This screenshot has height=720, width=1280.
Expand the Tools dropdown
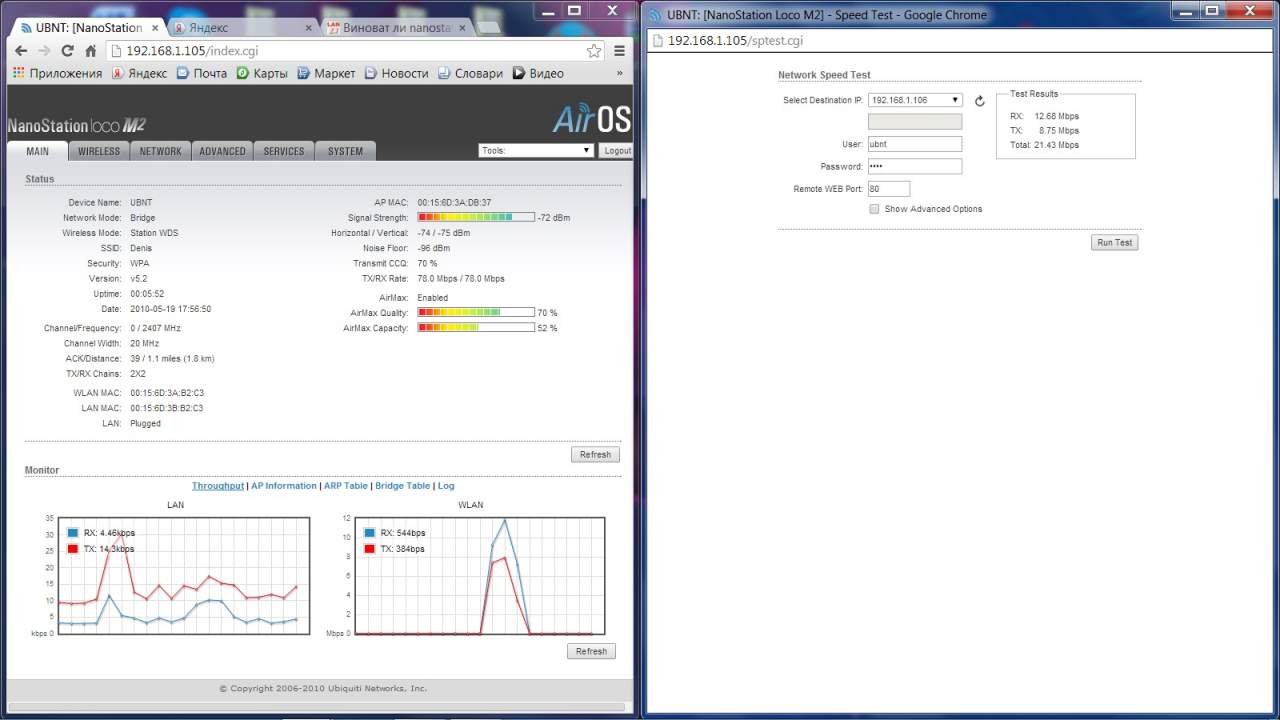(536, 151)
